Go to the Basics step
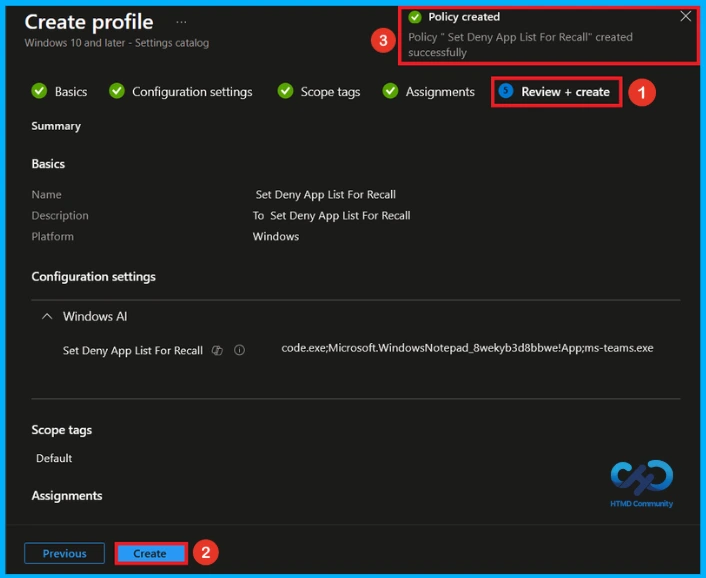 click(x=71, y=92)
